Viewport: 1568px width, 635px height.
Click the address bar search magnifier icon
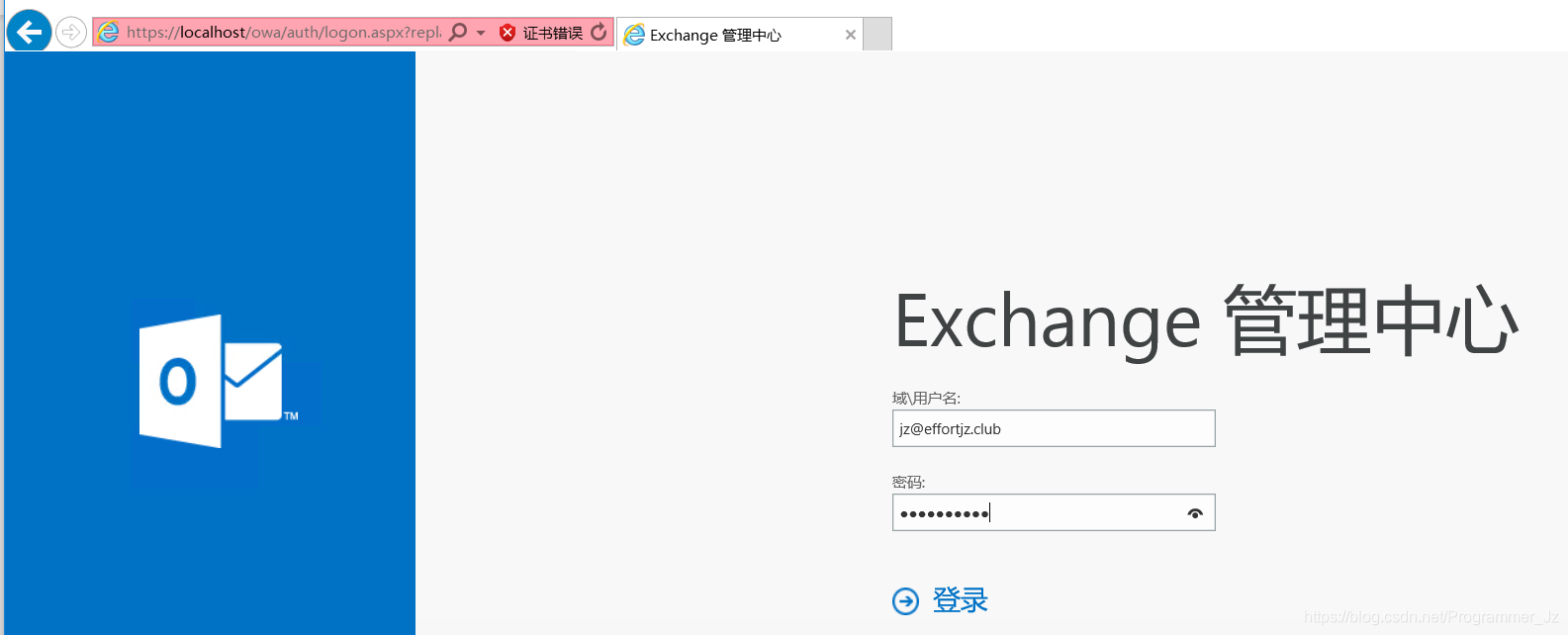(458, 33)
